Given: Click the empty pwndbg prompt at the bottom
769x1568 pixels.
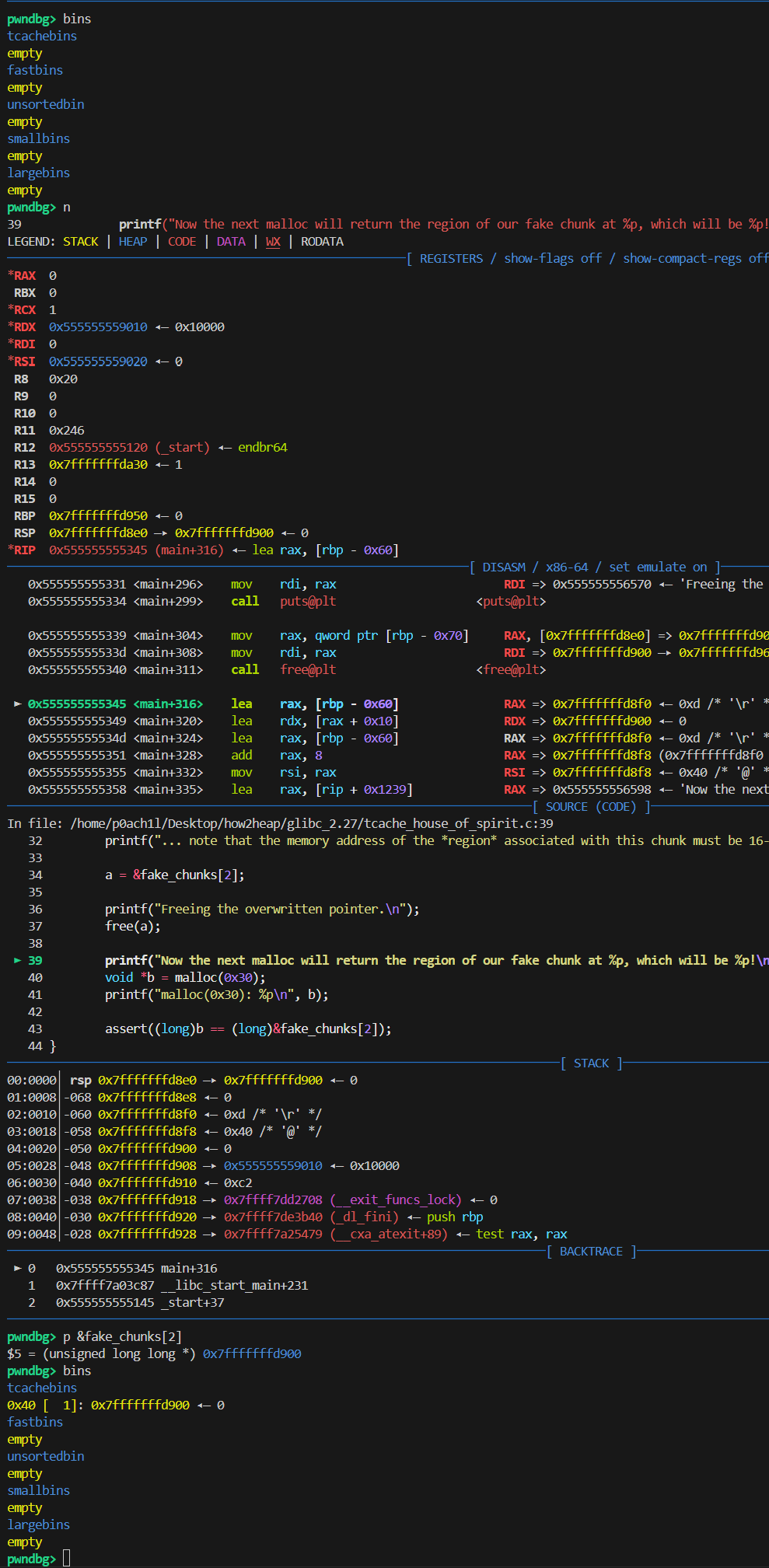Looking at the screenshot, I should coord(67,1559).
